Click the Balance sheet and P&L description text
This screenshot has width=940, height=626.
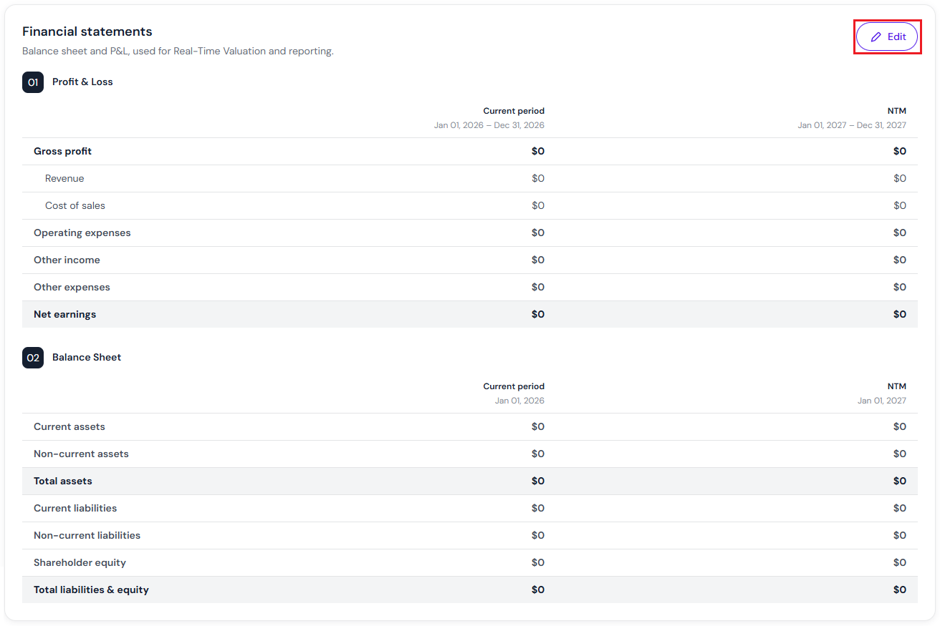[178, 51]
